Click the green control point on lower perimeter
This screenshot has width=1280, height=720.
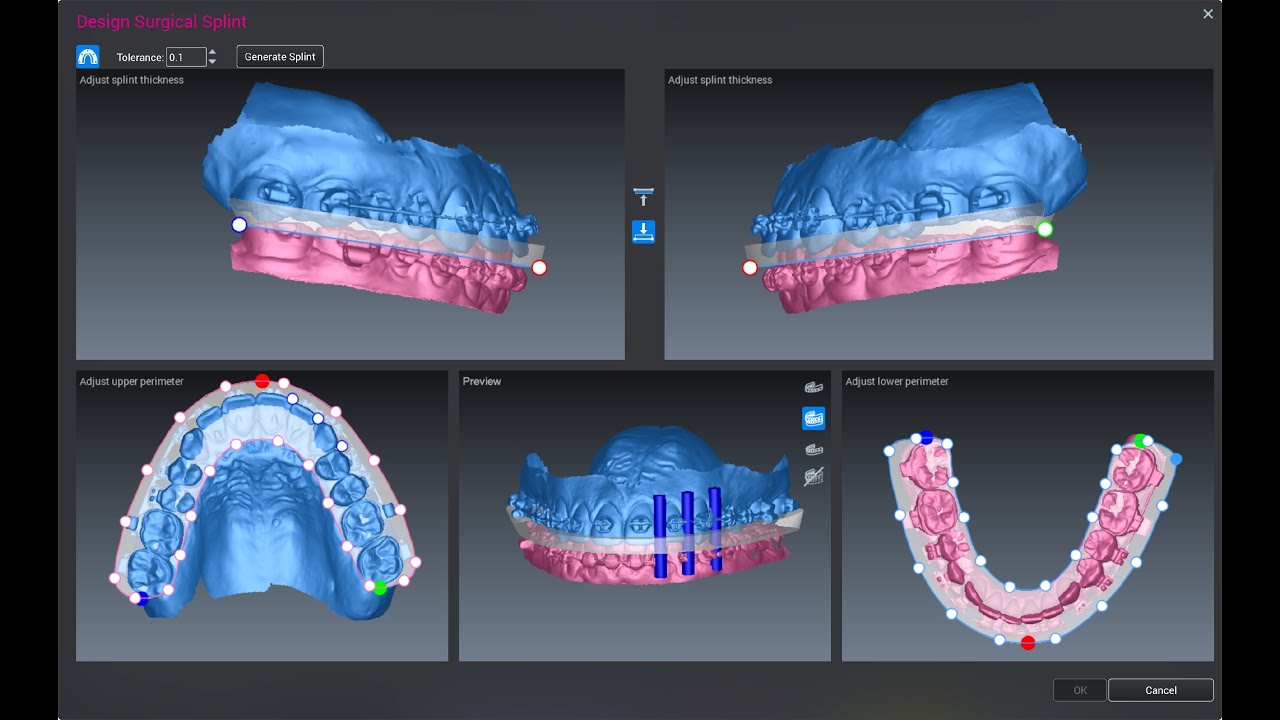point(1139,440)
